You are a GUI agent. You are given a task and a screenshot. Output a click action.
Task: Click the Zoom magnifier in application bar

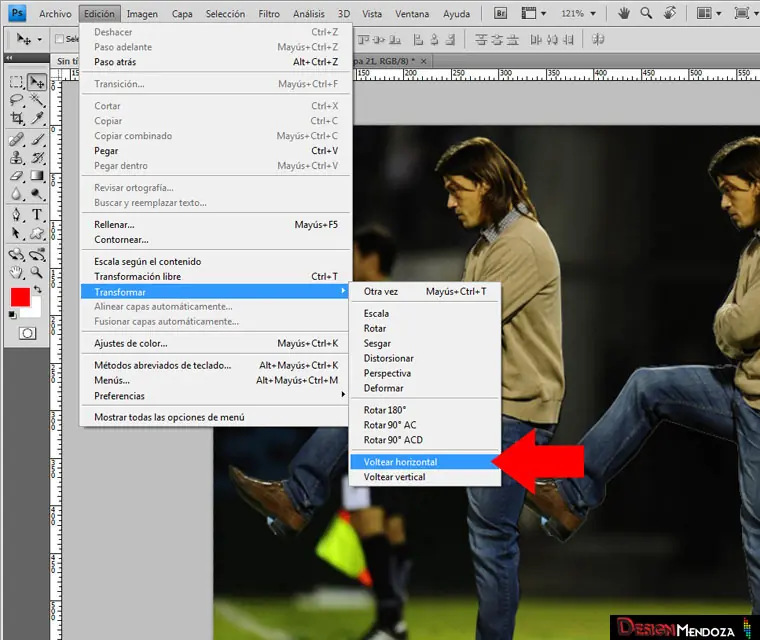[x=646, y=13]
